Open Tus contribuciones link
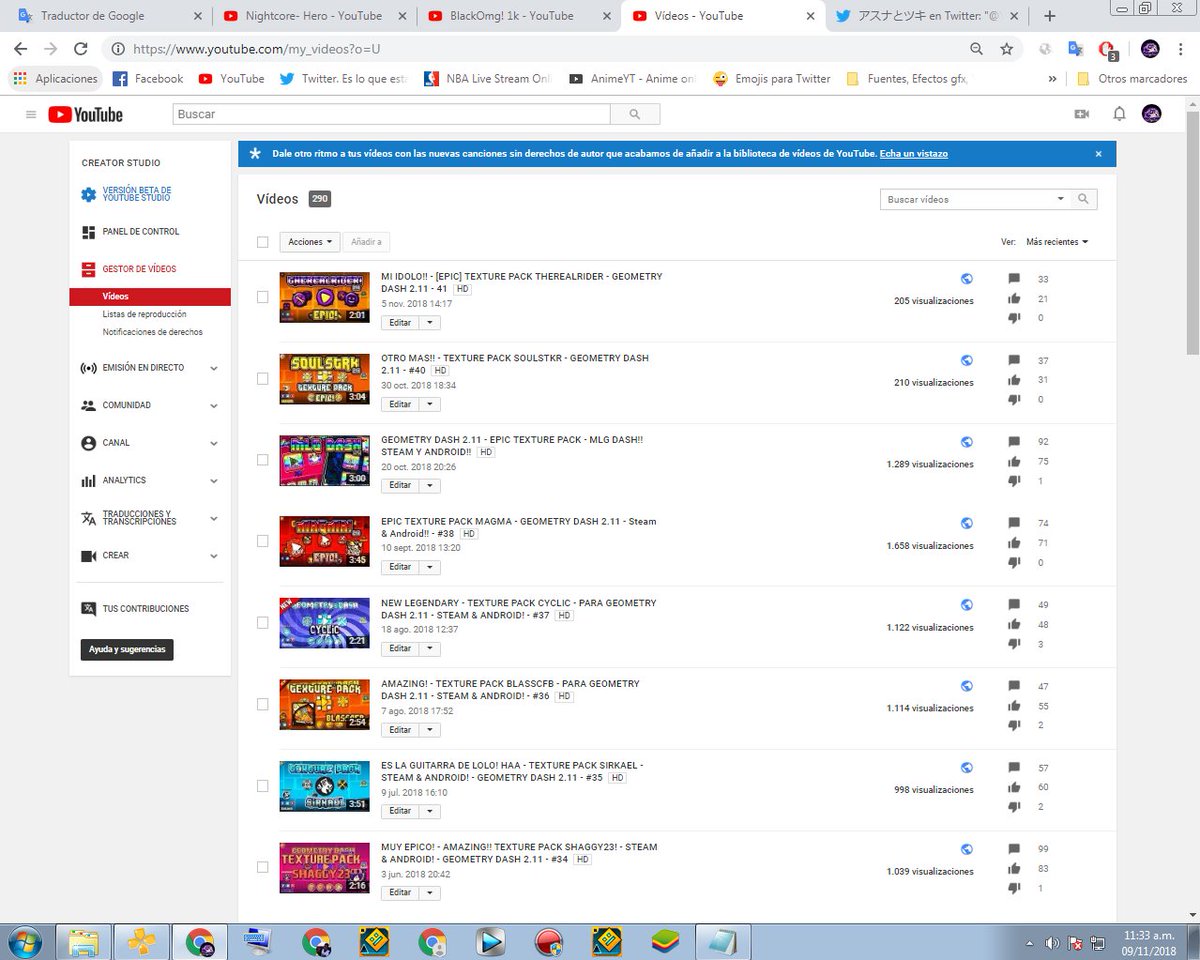Screen dimensions: 1200x960 tap(145, 609)
